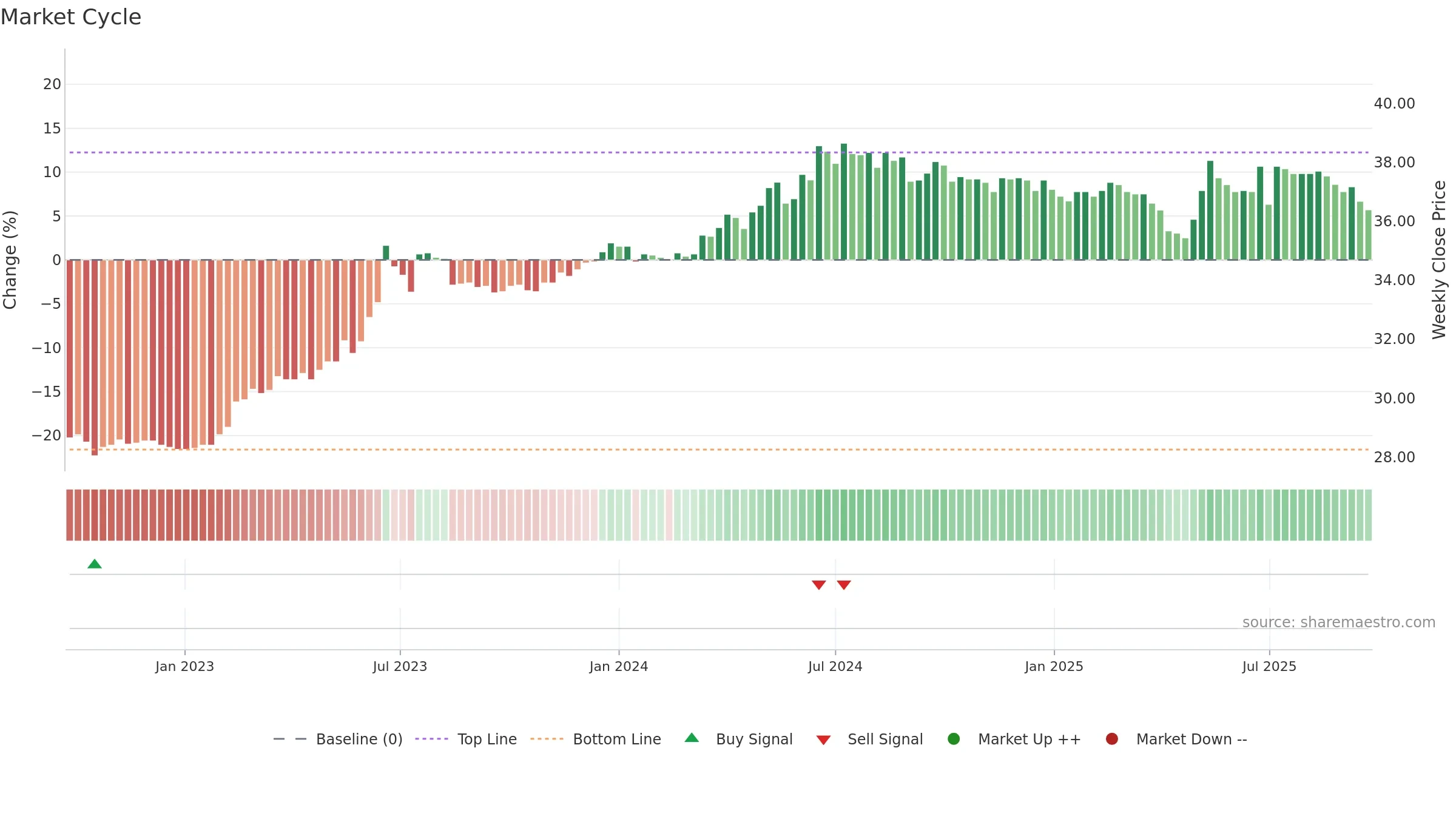Click the 28.00 price axis label
This screenshot has height=819, width=1456.
pyautogui.click(x=1394, y=457)
